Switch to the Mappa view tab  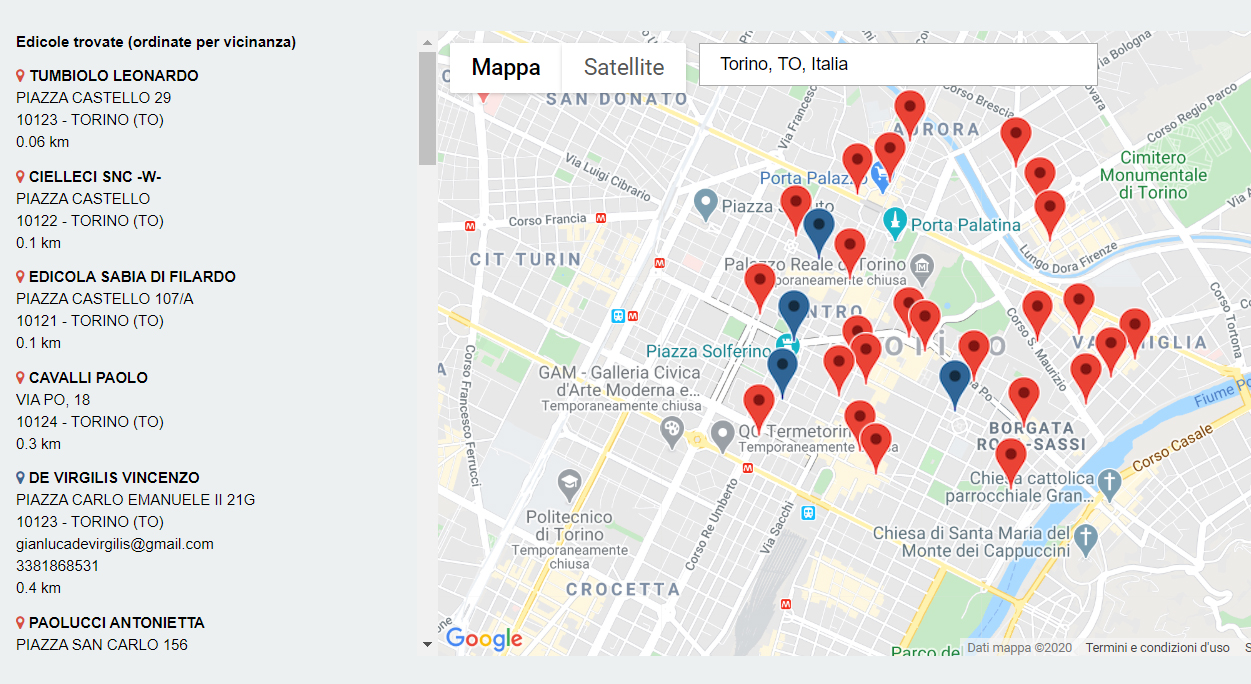tap(506, 67)
